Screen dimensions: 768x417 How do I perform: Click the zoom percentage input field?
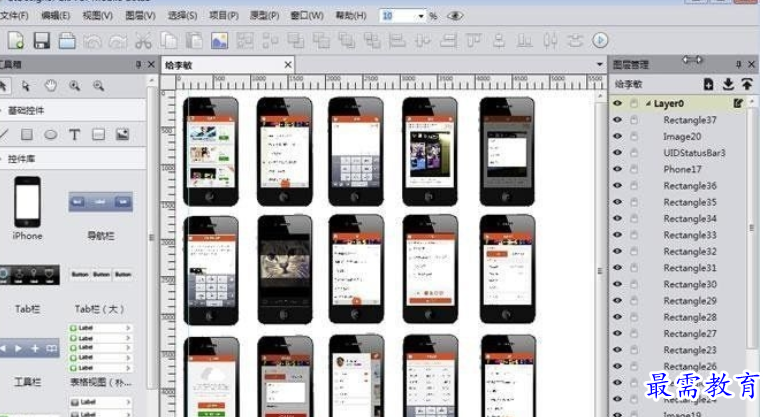[x=398, y=16]
